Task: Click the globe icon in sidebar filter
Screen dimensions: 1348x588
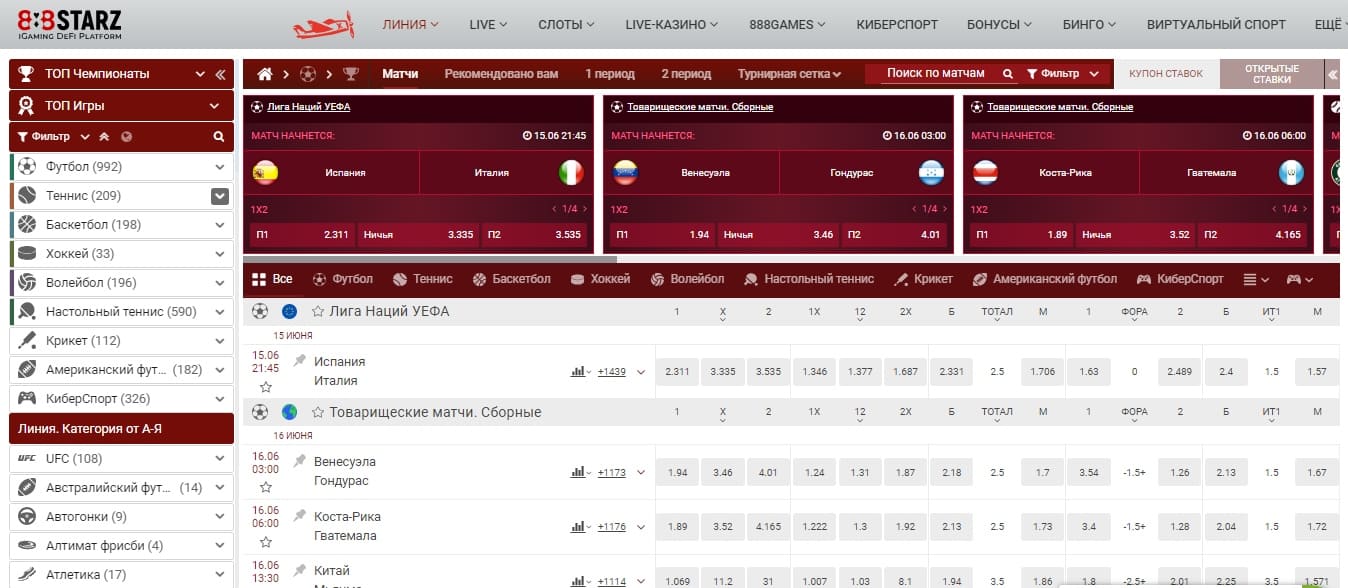Action: pyautogui.click(x=126, y=137)
